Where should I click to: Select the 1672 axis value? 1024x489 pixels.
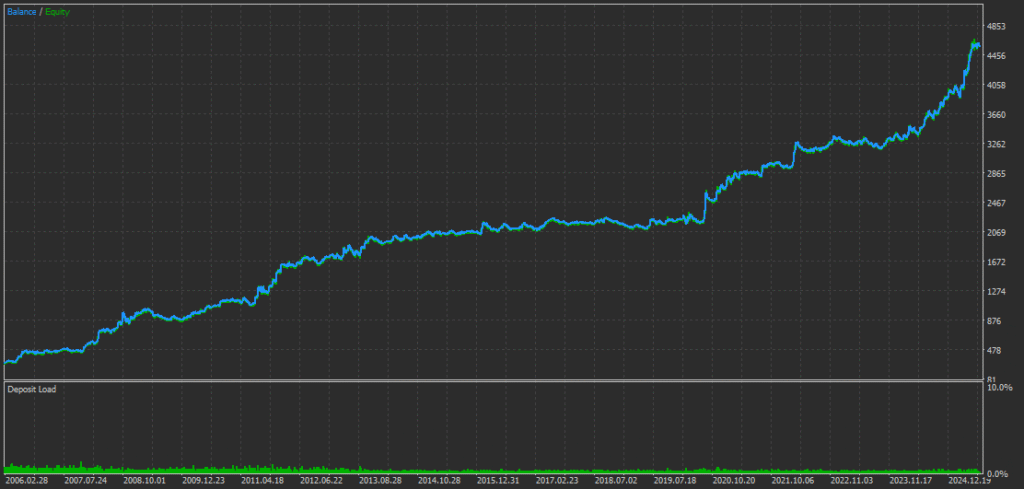[x=996, y=262]
